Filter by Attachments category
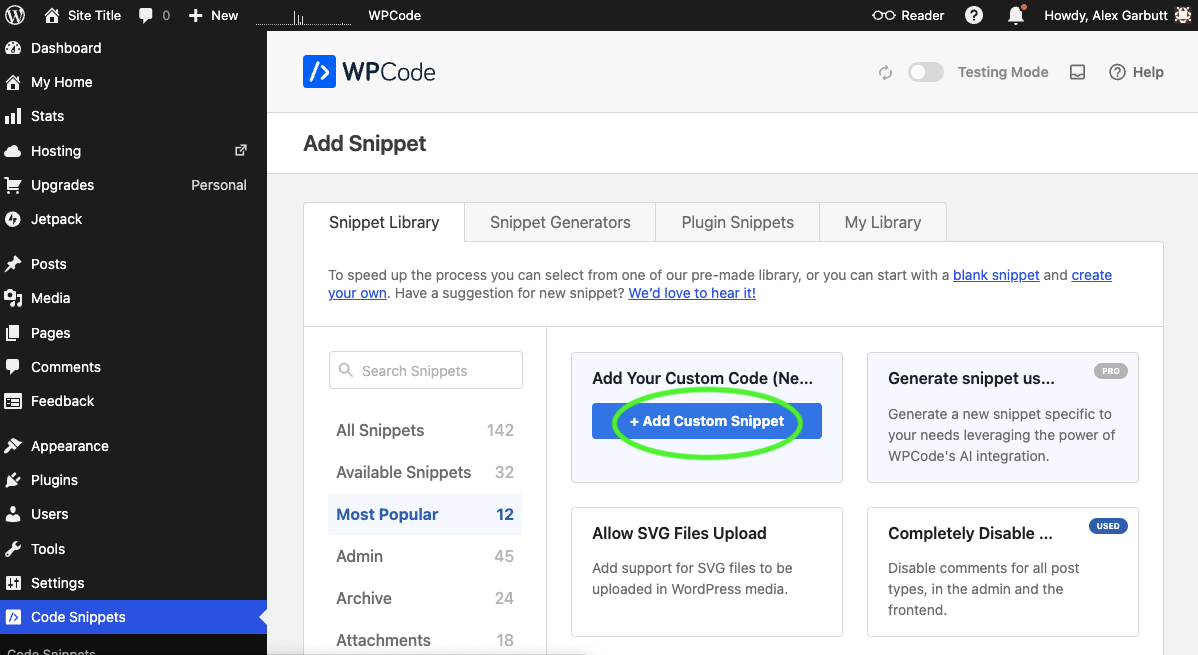The height and width of the screenshot is (655, 1198). click(425, 640)
